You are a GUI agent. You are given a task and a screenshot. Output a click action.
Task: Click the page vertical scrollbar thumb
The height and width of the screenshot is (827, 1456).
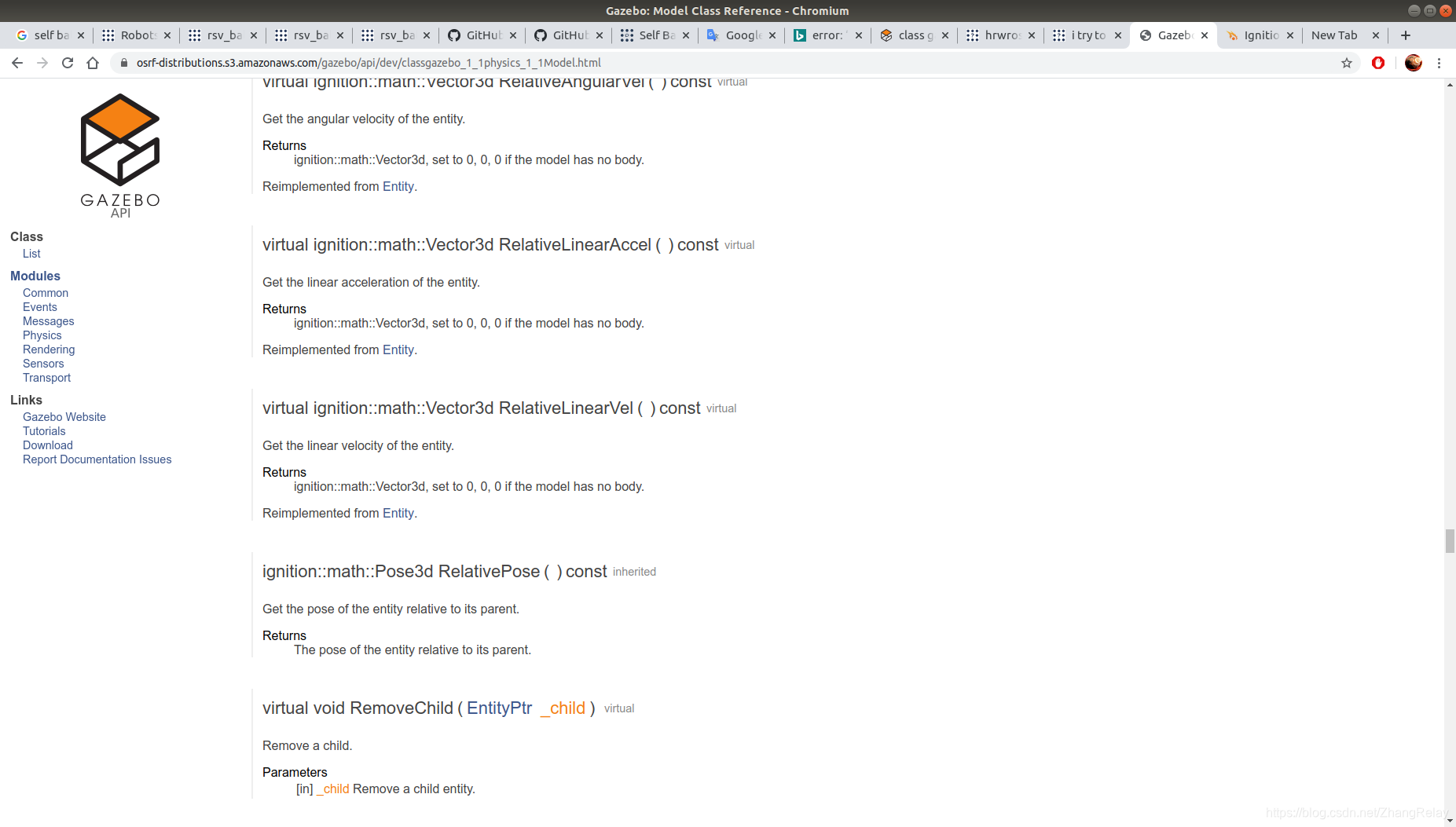tap(1450, 541)
